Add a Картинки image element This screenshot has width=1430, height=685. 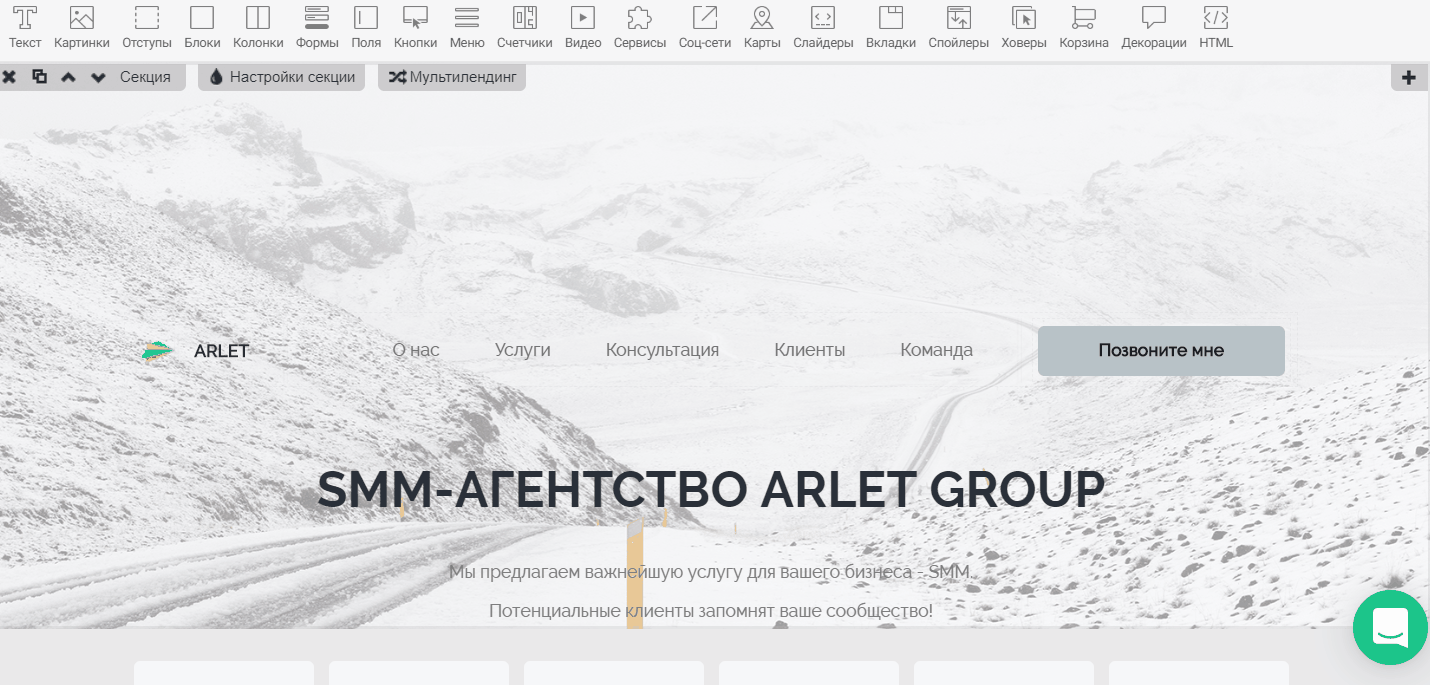click(x=82, y=27)
